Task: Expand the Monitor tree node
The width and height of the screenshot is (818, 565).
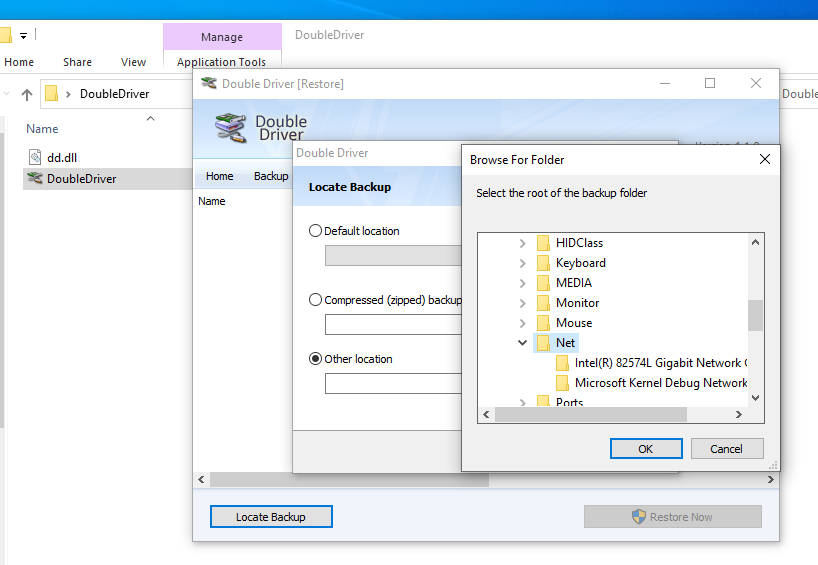Action: pos(522,303)
